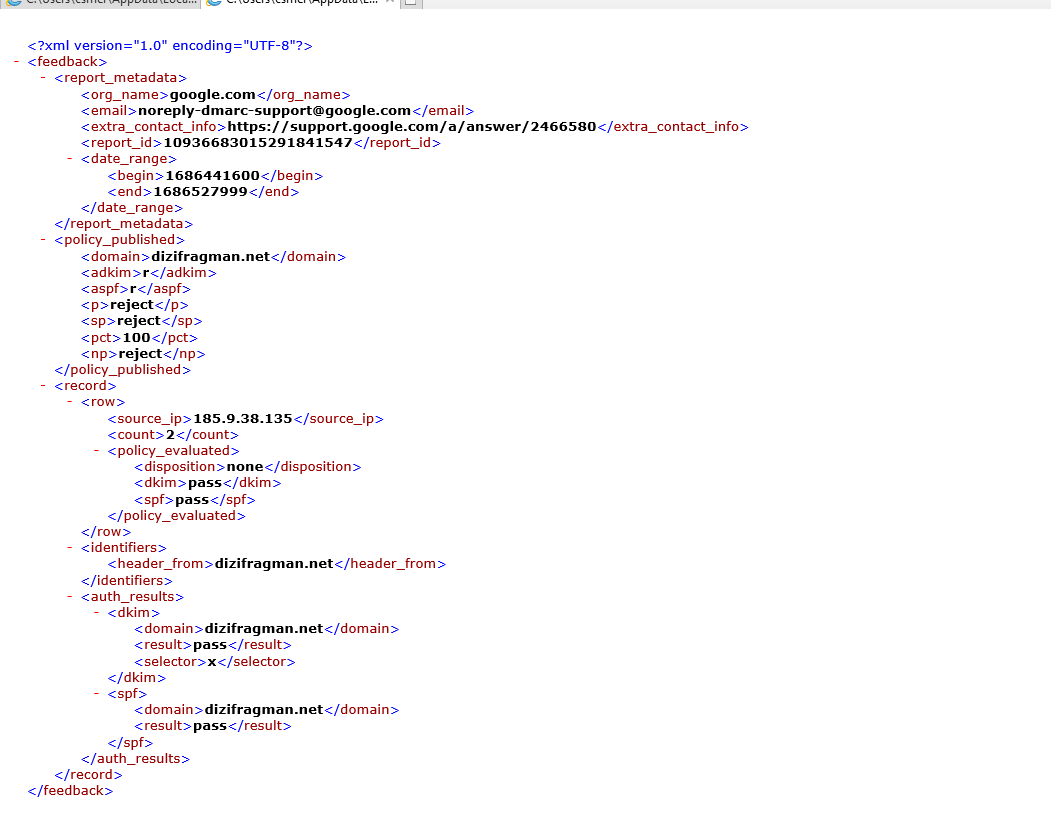
Task: Collapse the dkim node under auth_results
Action: 97,613
